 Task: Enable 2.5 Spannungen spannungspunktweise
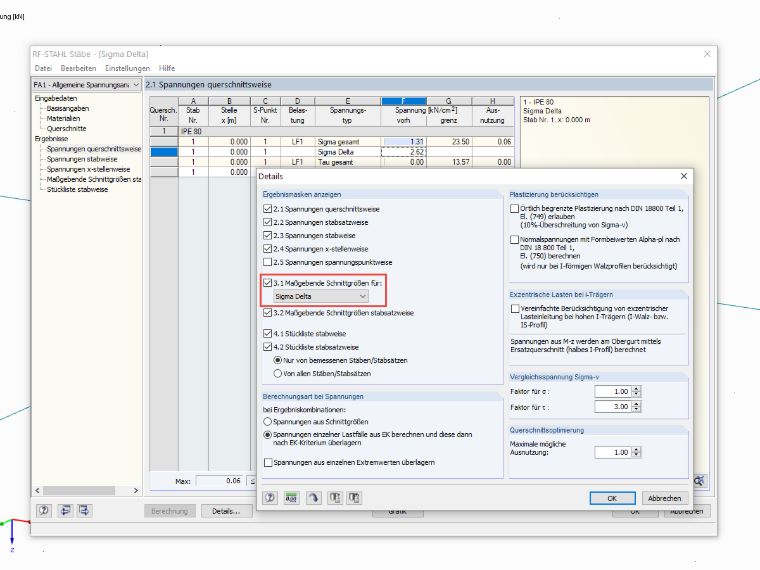(267, 262)
